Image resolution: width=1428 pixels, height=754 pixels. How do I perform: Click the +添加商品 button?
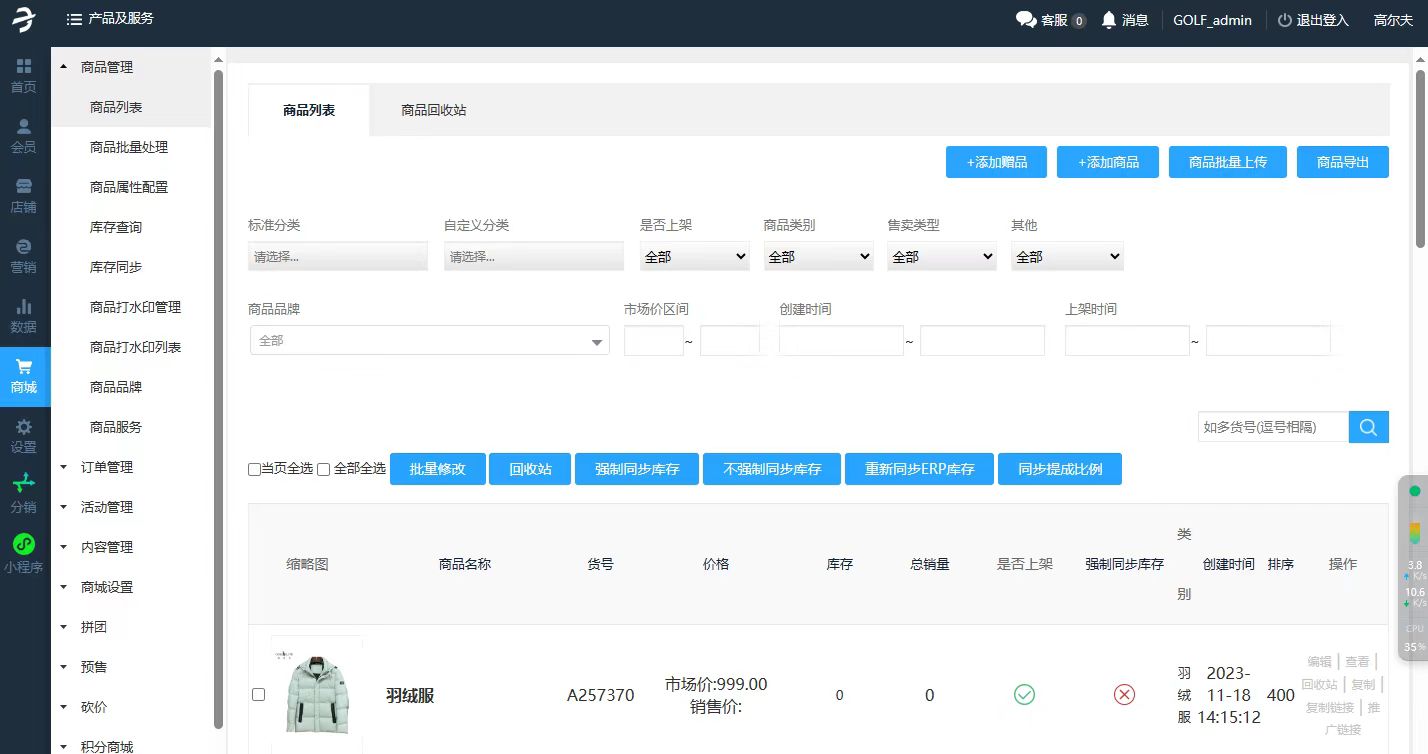click(x=1108, y=162)
